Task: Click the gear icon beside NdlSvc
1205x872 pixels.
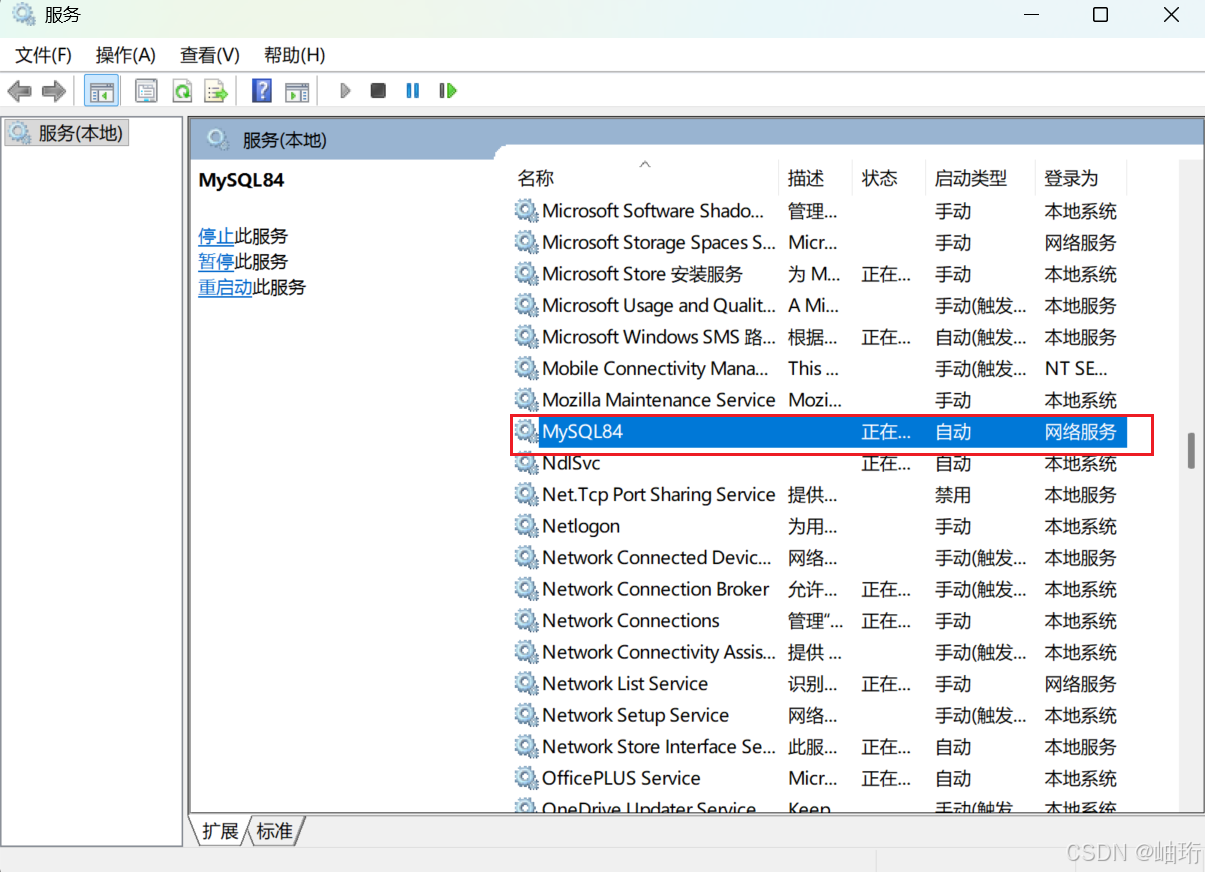Action: tap(526, 463)
